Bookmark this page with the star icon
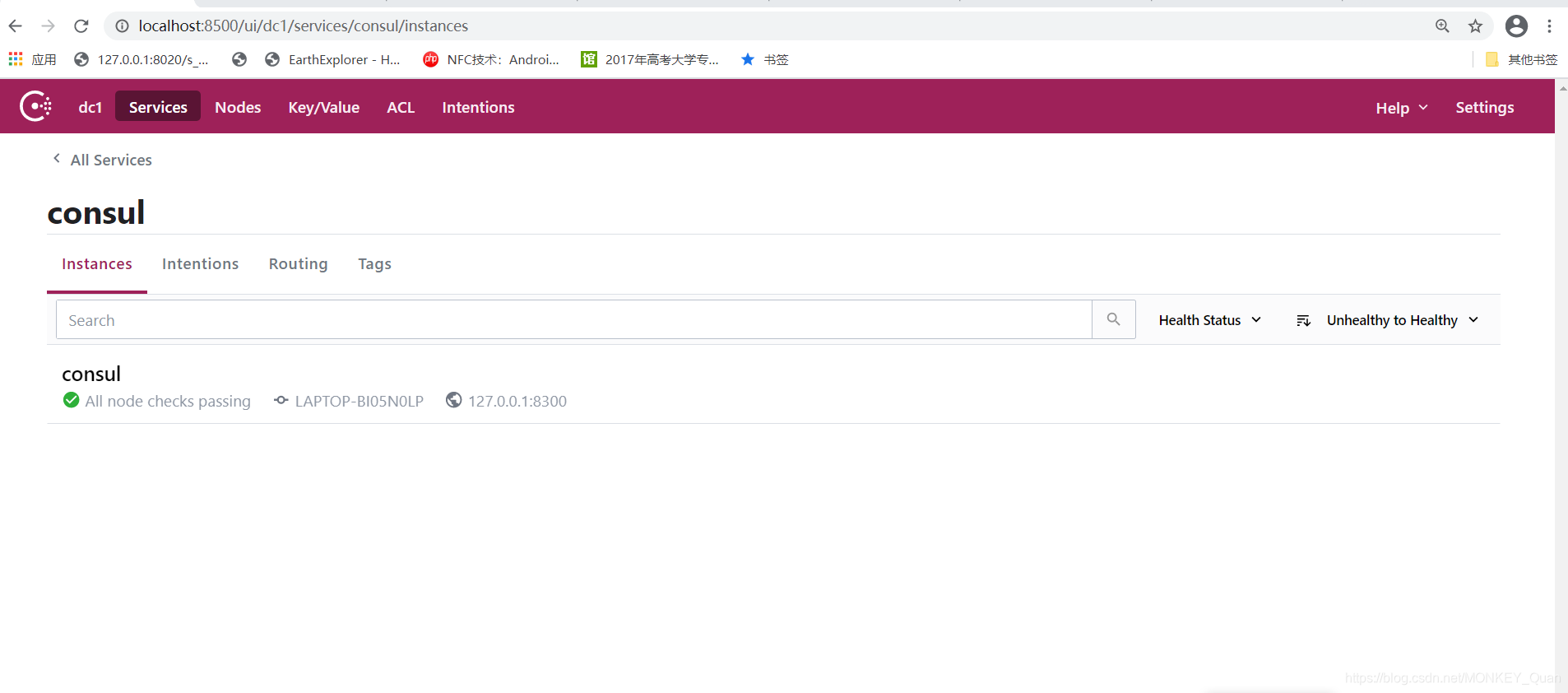This screenshot has height=693, width=1568. click(1475, 26)
